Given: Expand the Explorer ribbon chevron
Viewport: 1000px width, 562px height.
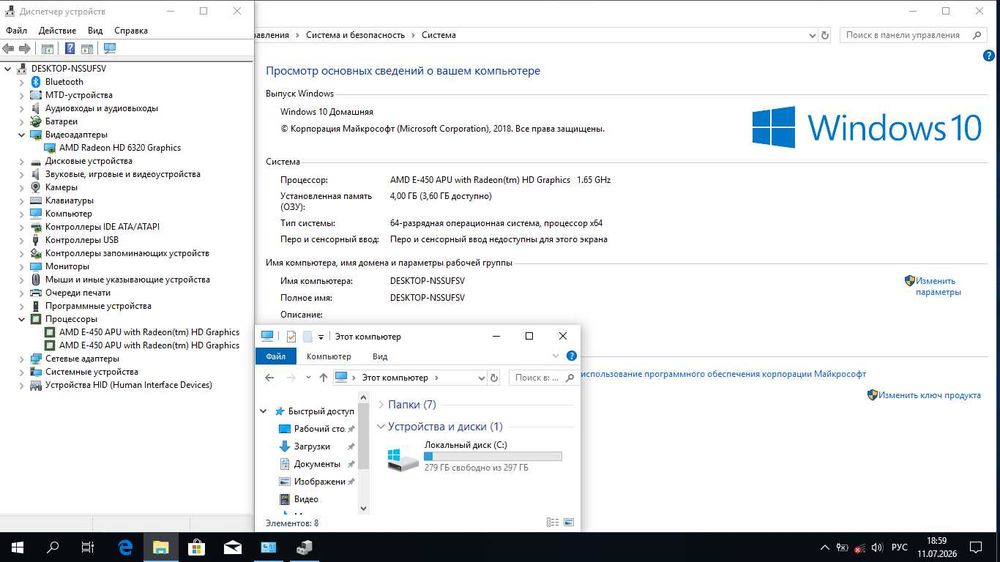Looking at the screenshot, I should (555, 356).
